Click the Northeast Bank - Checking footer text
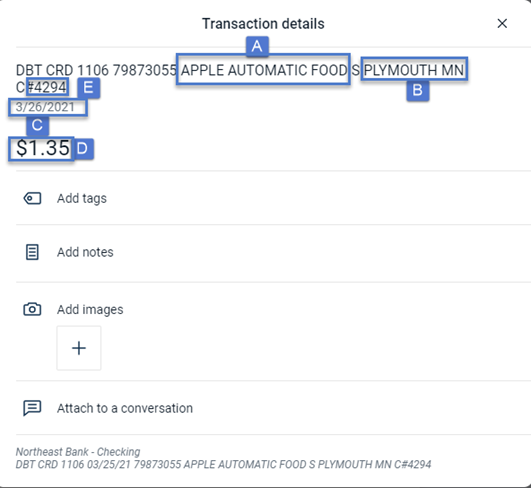The height and width of the screenshot is (488, 531). coord(78,452)
